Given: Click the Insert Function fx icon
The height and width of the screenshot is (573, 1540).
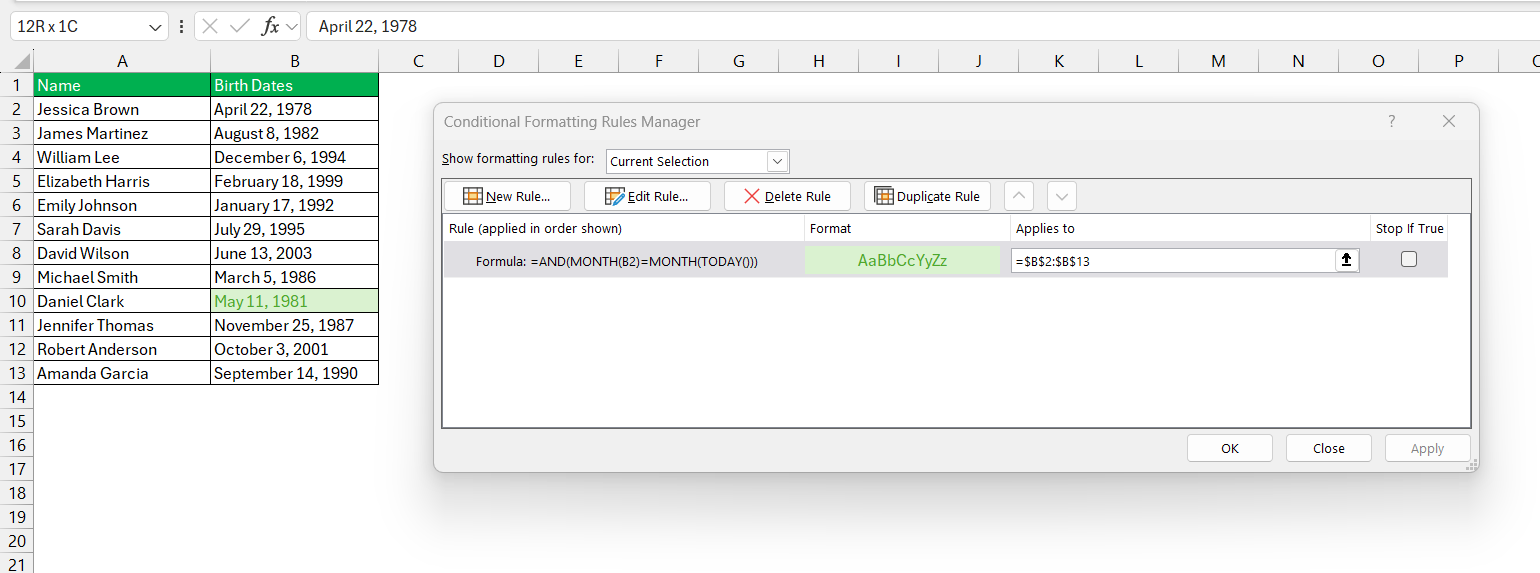Looking at the screenshot, I should 270,27.
